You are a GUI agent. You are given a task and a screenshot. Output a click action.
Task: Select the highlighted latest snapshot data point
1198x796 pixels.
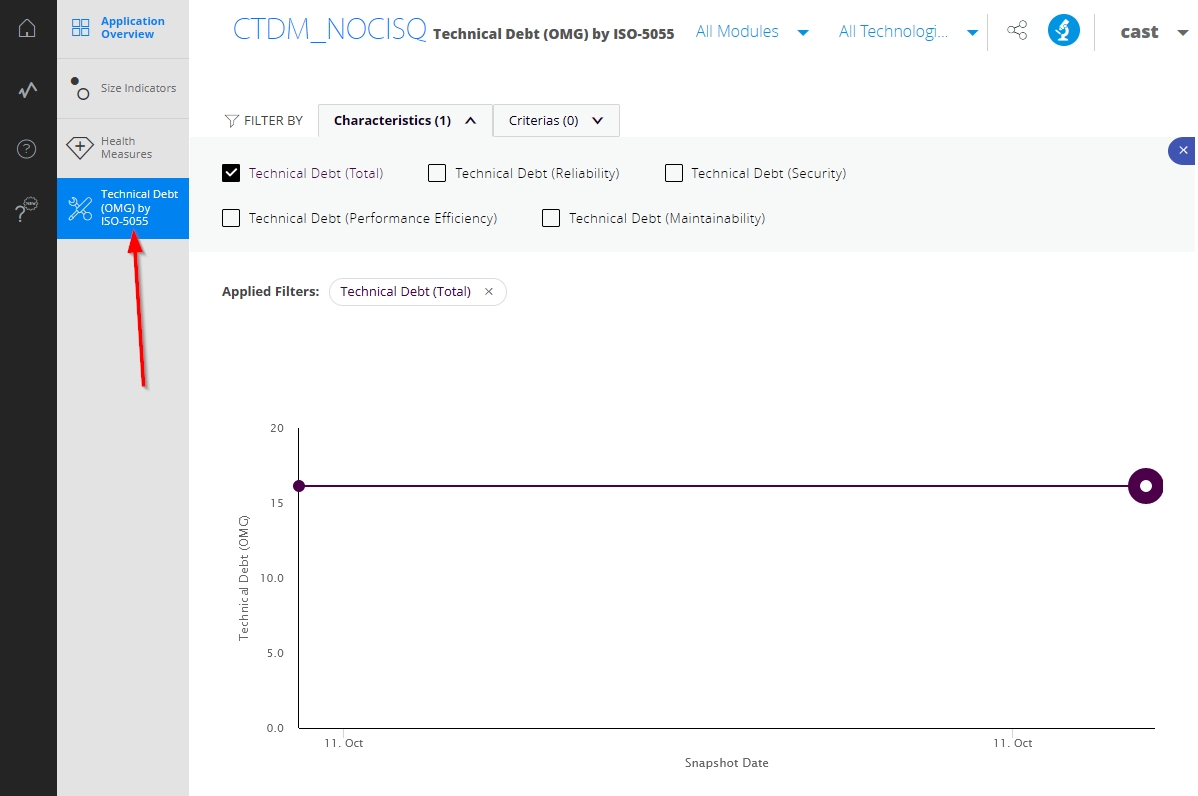(1145, 486)
